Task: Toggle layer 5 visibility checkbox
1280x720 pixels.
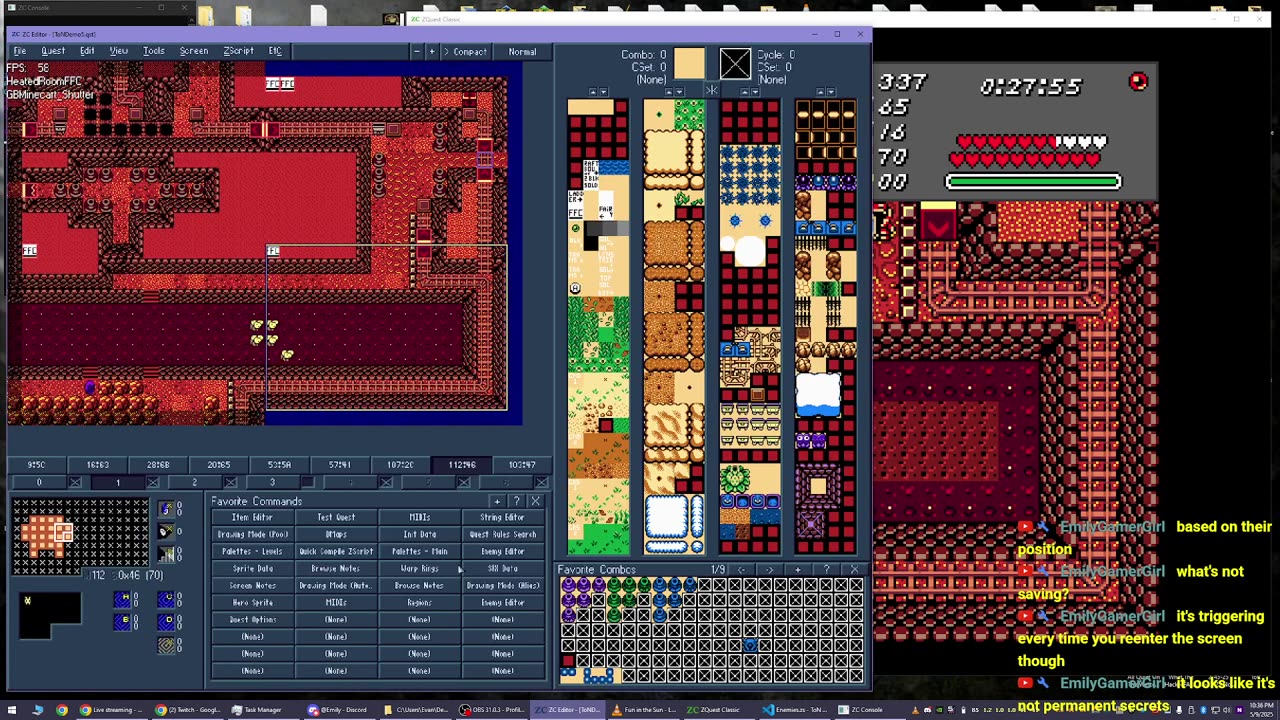Action: click(463, 482)
